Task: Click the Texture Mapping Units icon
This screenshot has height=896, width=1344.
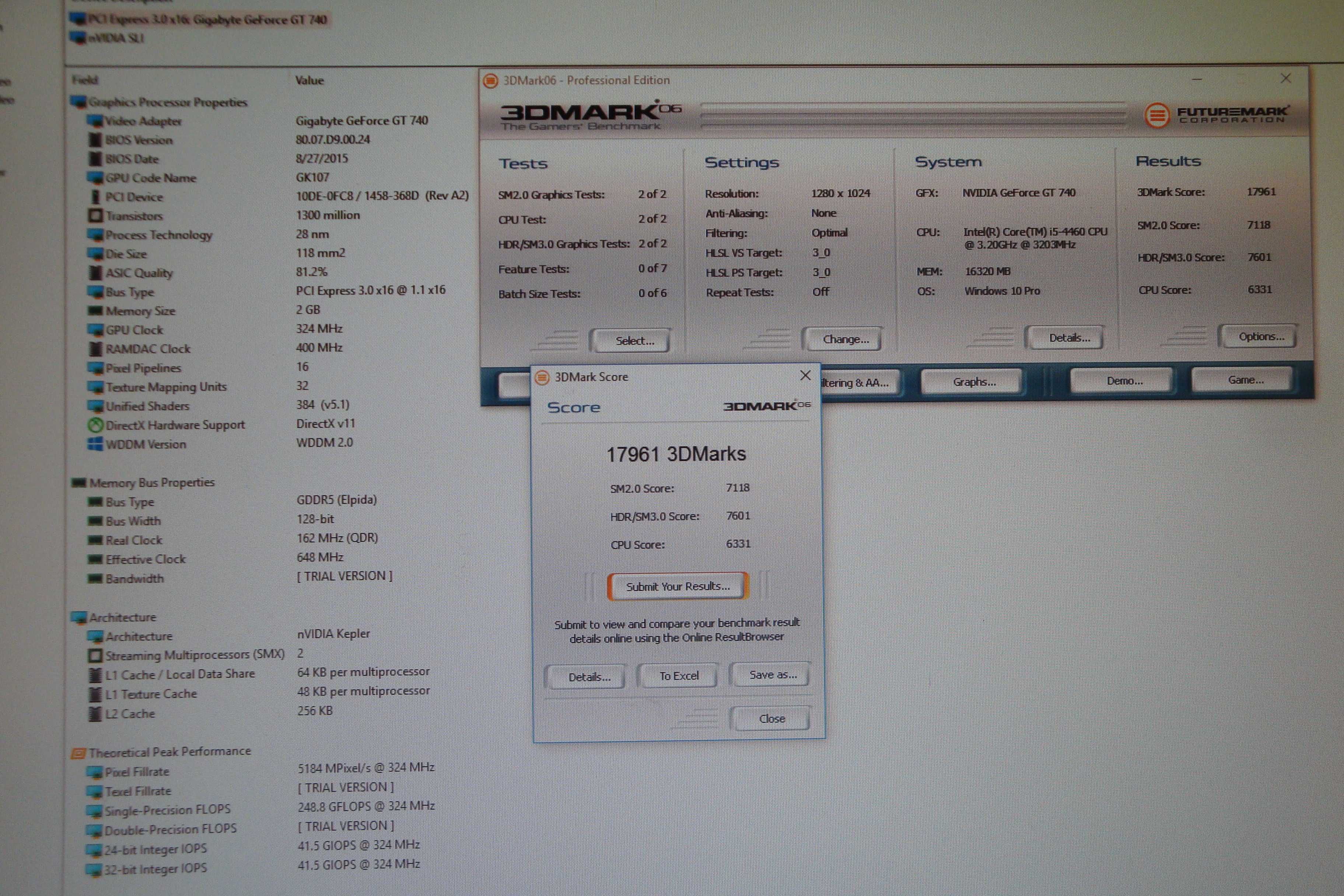Action: click(95, 388)
